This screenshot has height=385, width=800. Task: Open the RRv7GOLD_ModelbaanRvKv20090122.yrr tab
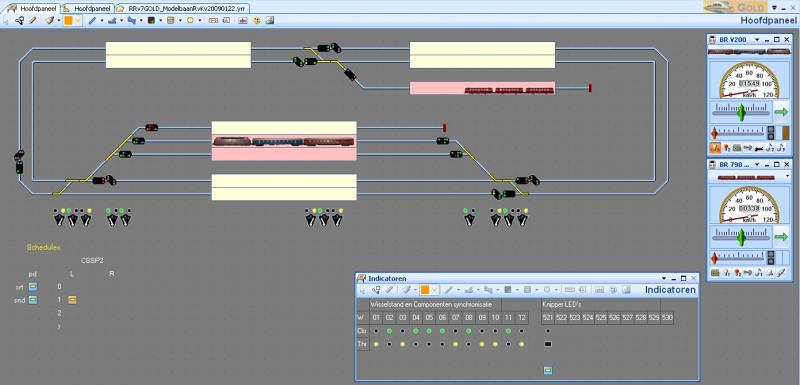183,9
